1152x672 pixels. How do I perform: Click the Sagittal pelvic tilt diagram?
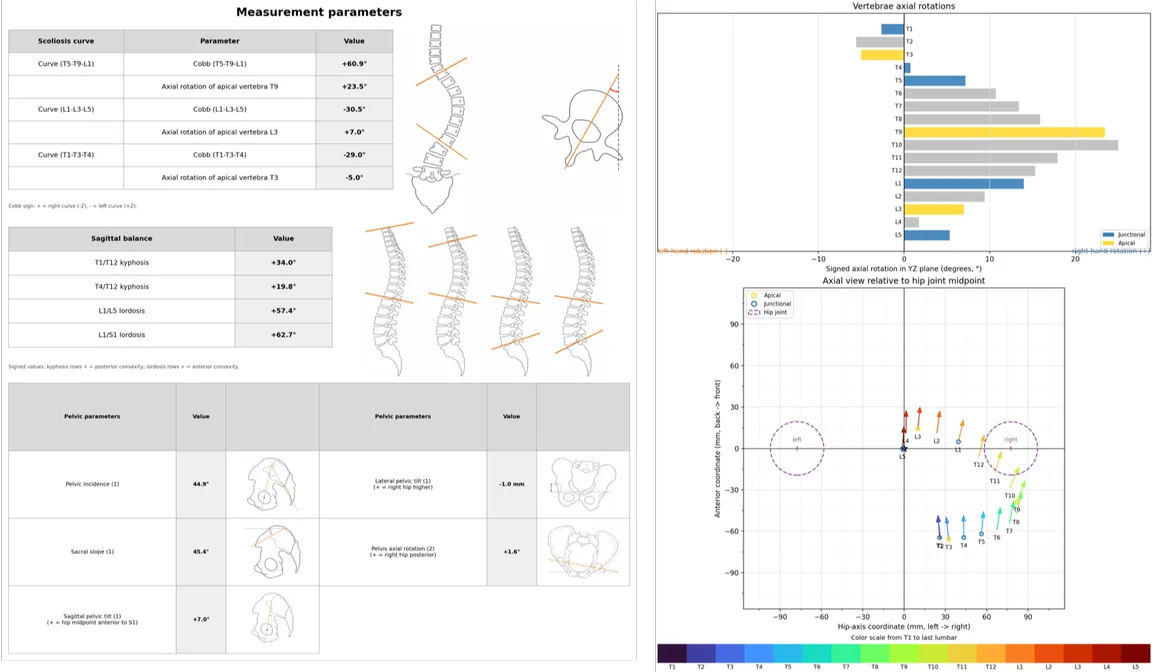click(x=273, y=618)
